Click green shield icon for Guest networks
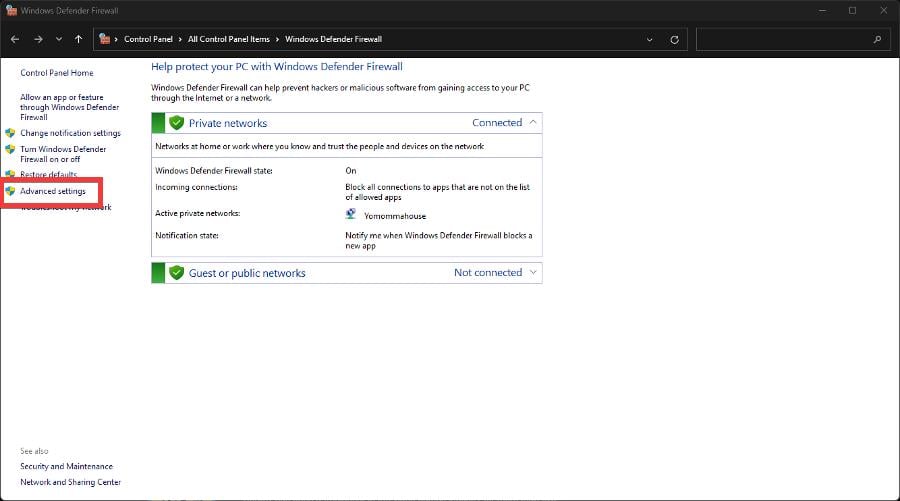 pos(176,273)
